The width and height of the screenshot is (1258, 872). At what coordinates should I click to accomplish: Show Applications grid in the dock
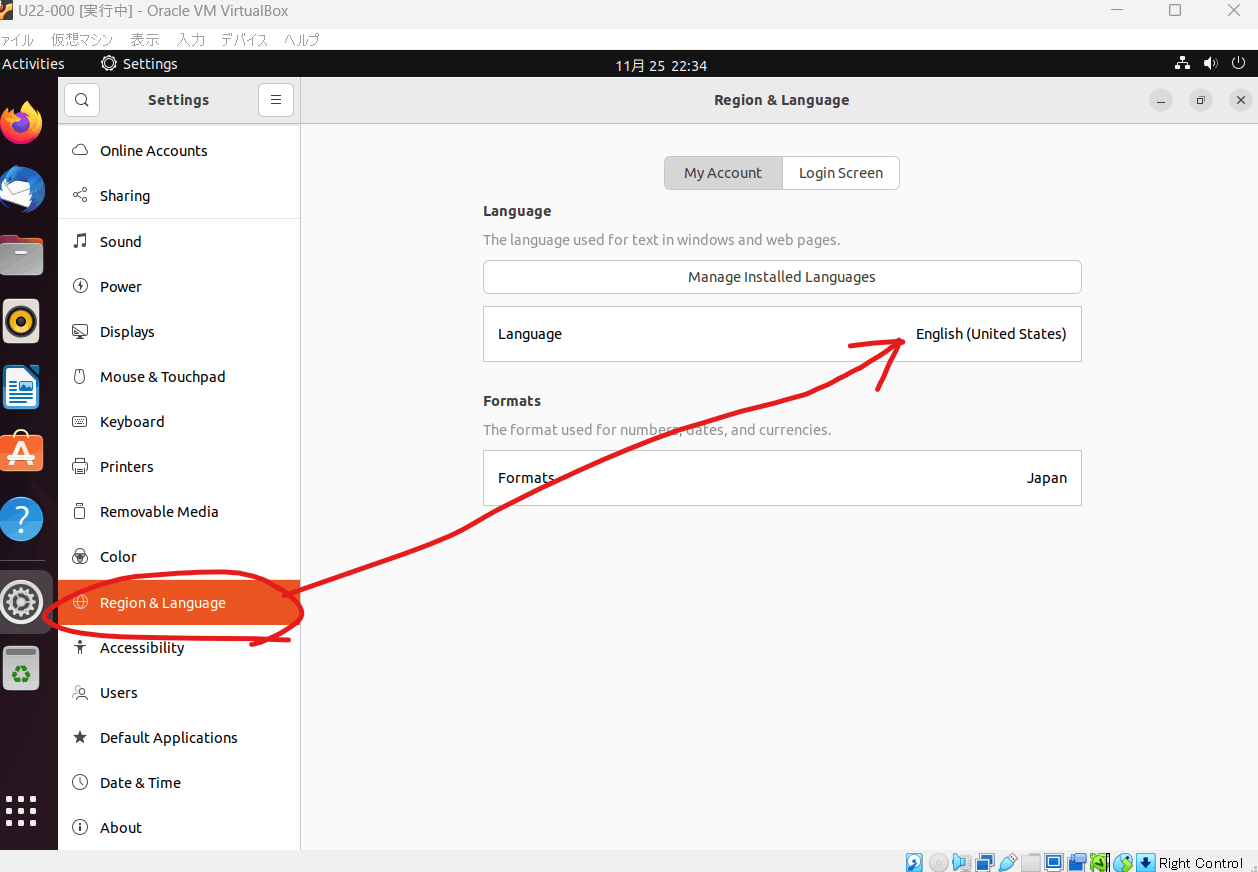[21, 811]
